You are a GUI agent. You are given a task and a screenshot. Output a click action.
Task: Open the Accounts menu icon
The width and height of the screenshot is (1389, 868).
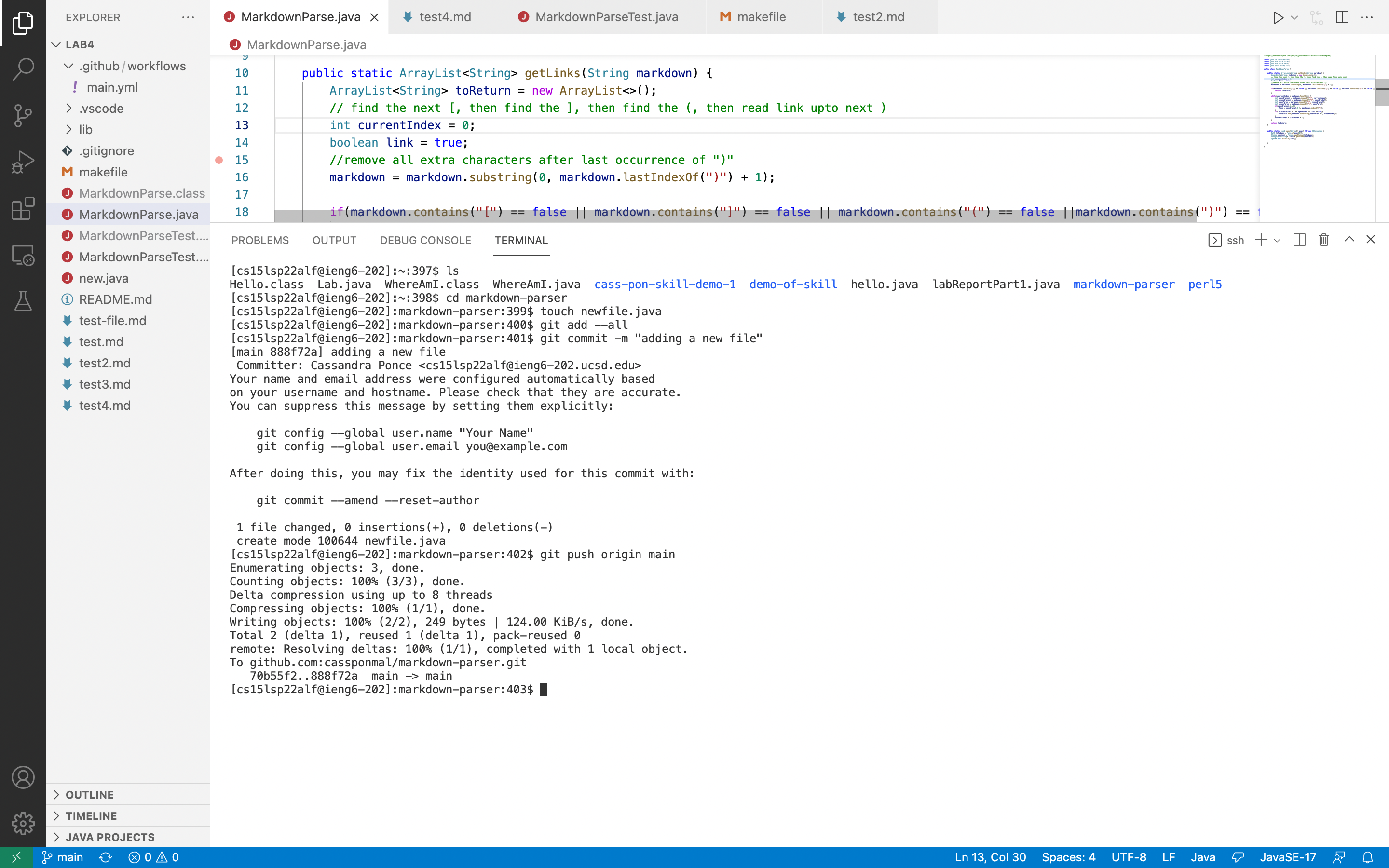click(23, 777)
